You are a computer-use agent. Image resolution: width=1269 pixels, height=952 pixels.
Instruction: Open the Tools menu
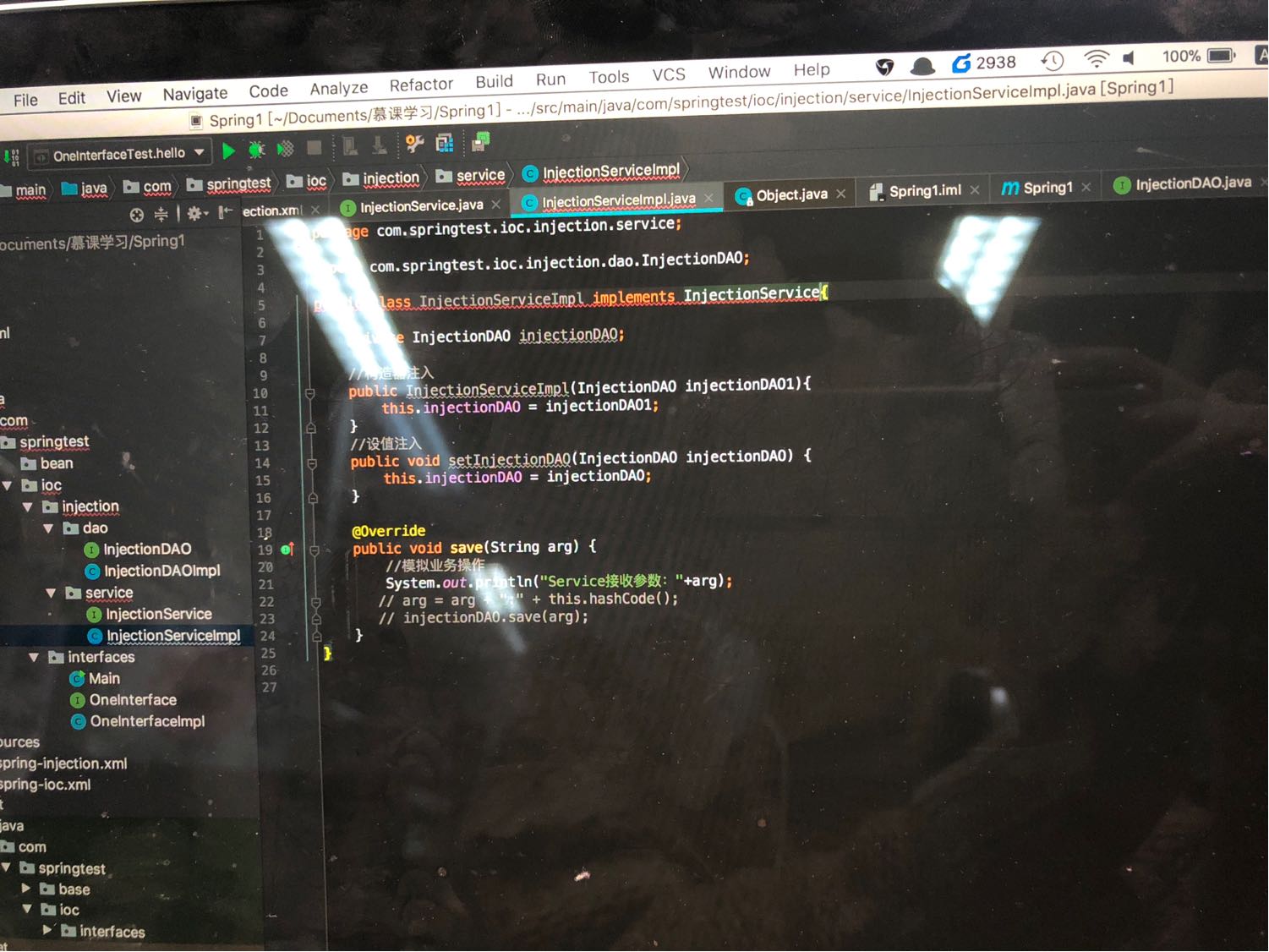tap(609, 77)
